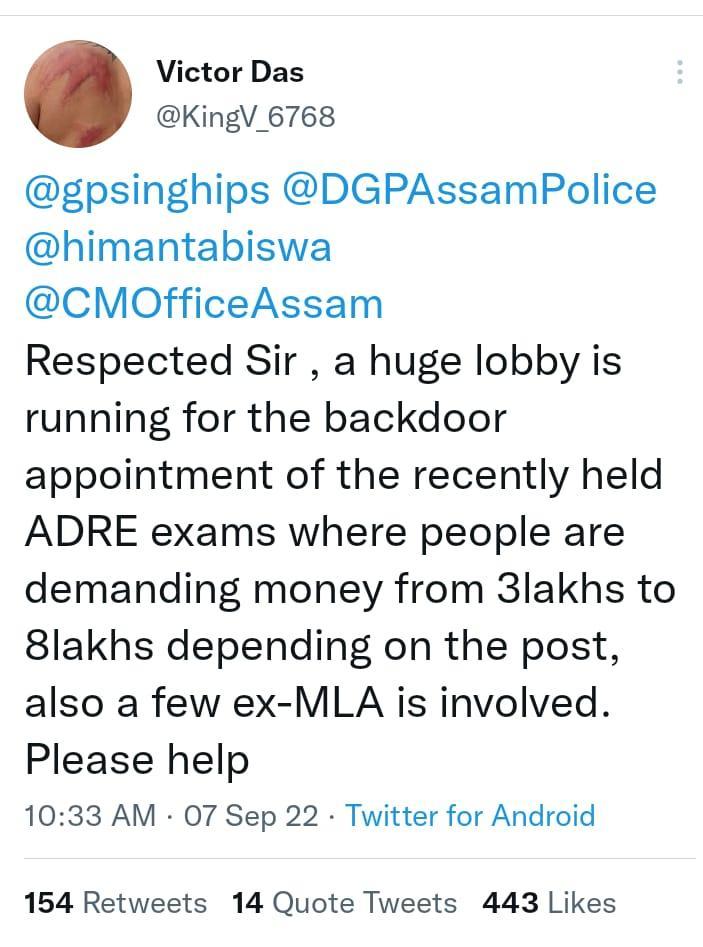Visit the @gpsinghips mention

(x=148, y=190)
